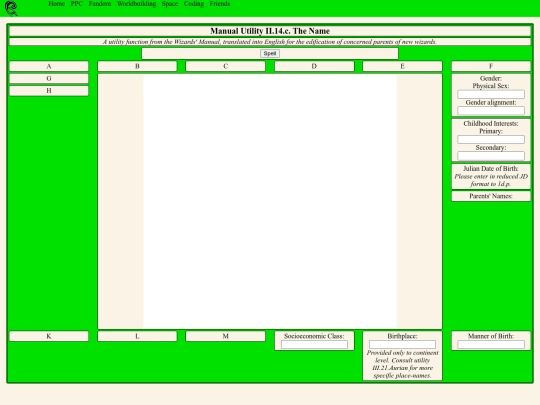This screenshot has width=540, height=405.
Task: Select the box labeled M
Action: [x=226, y=336]
